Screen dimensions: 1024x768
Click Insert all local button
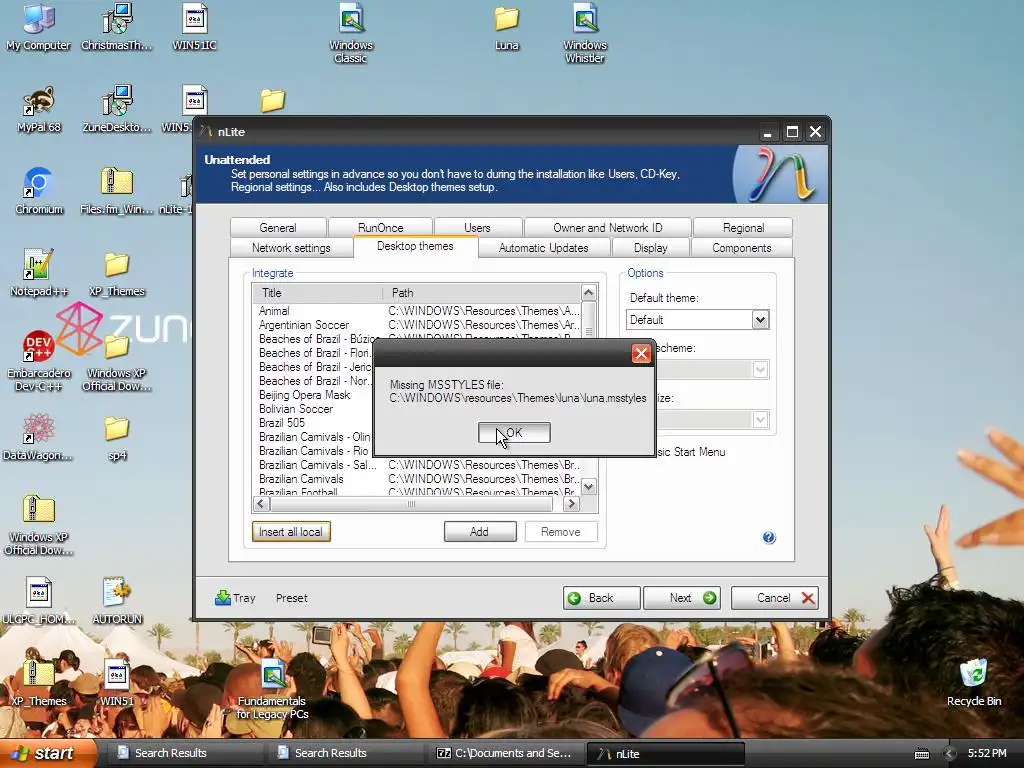tap(291, 532)
